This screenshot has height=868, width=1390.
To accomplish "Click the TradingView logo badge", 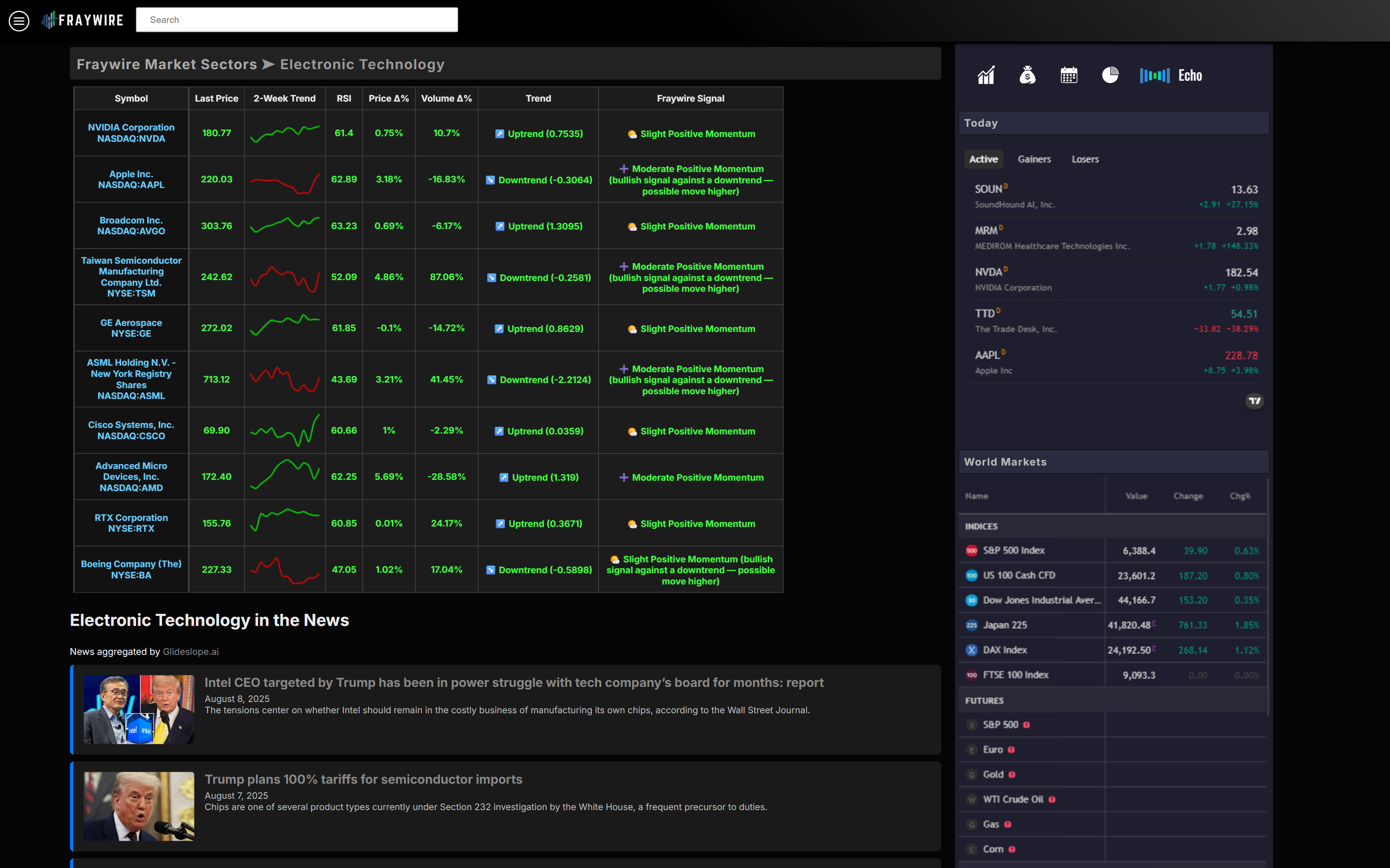I will pyautogui.click(x=1255, y=401).
